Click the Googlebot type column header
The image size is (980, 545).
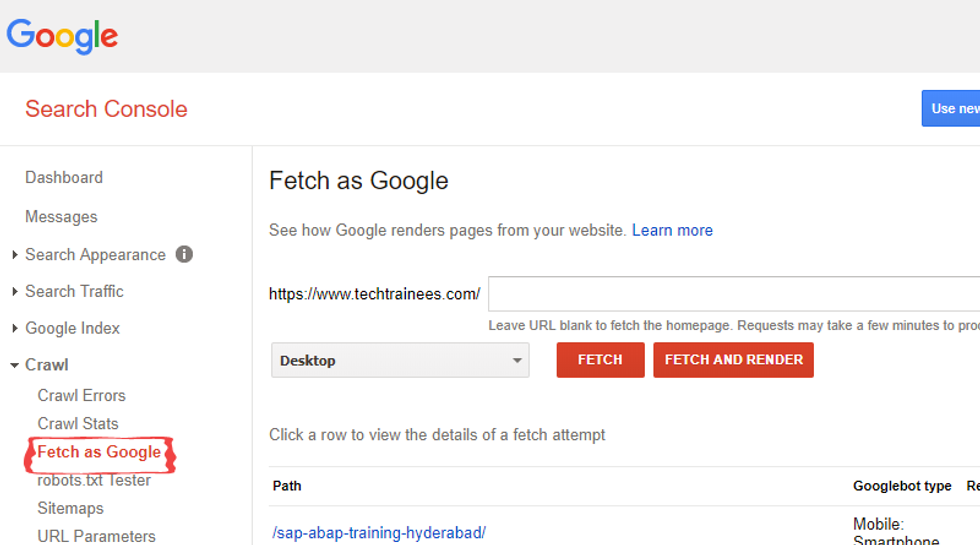tap(902, 486)
